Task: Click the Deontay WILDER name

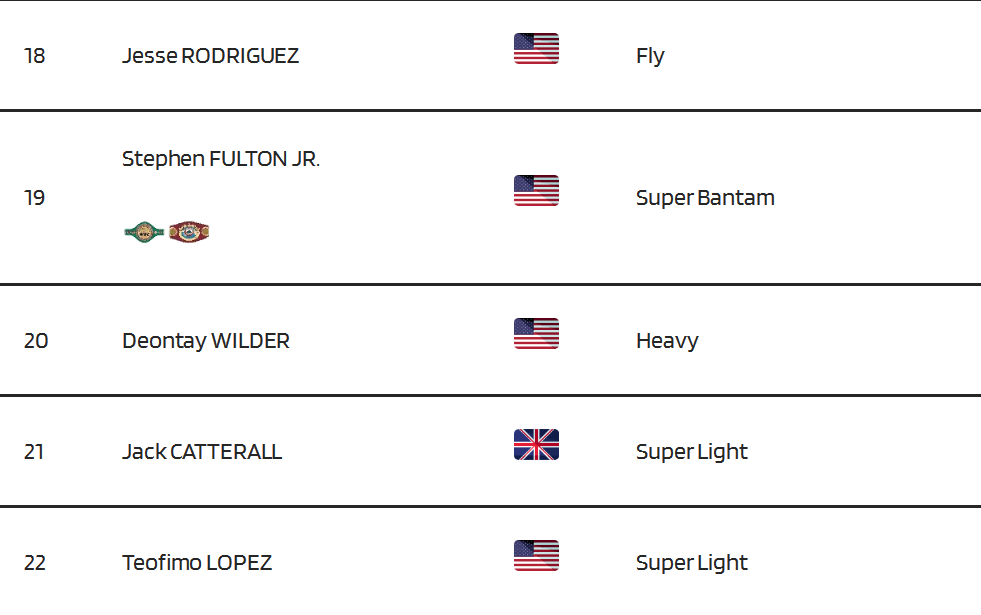Action: 206,341
